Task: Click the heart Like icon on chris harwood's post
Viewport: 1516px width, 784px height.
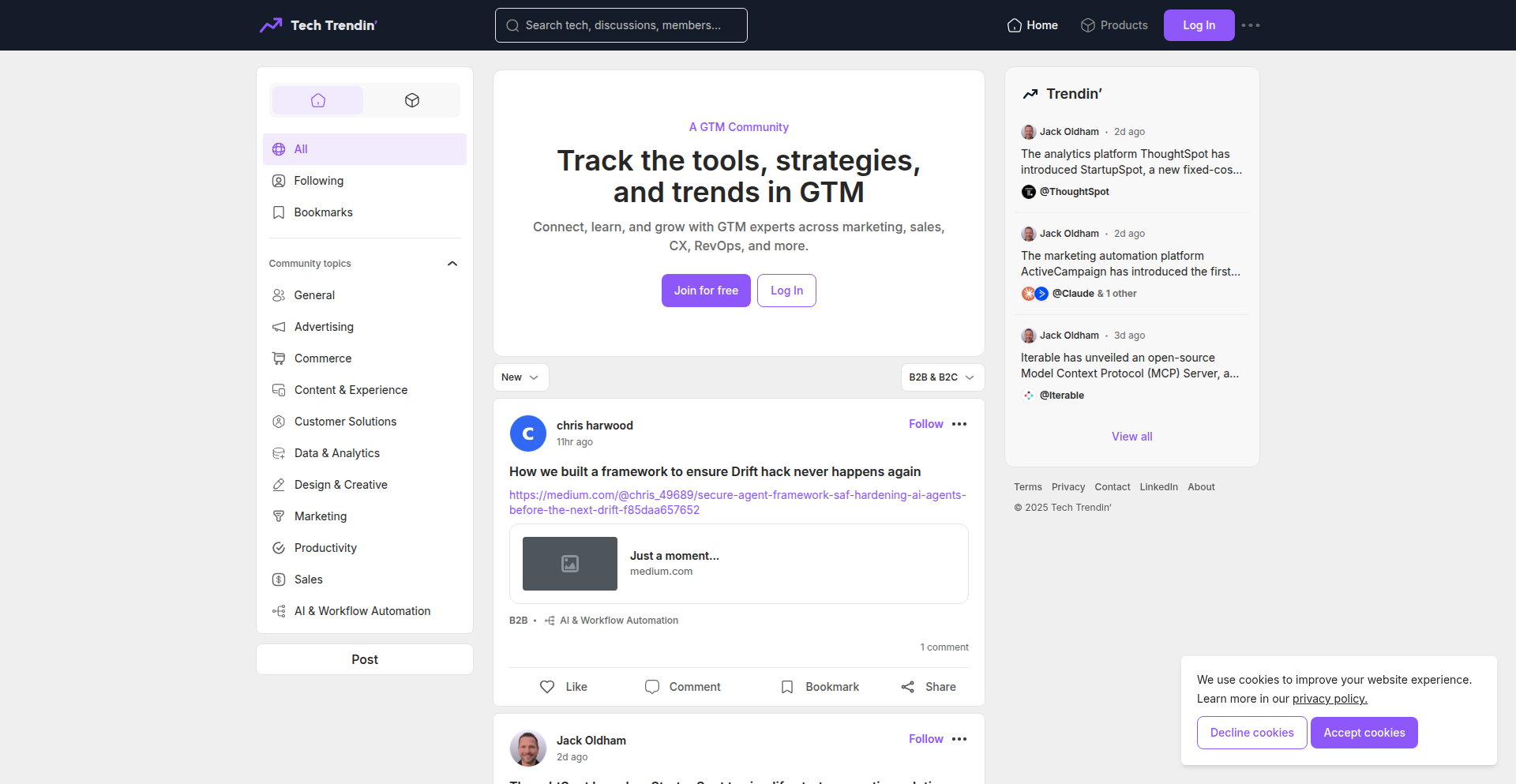Action: (x=547, y=687)
